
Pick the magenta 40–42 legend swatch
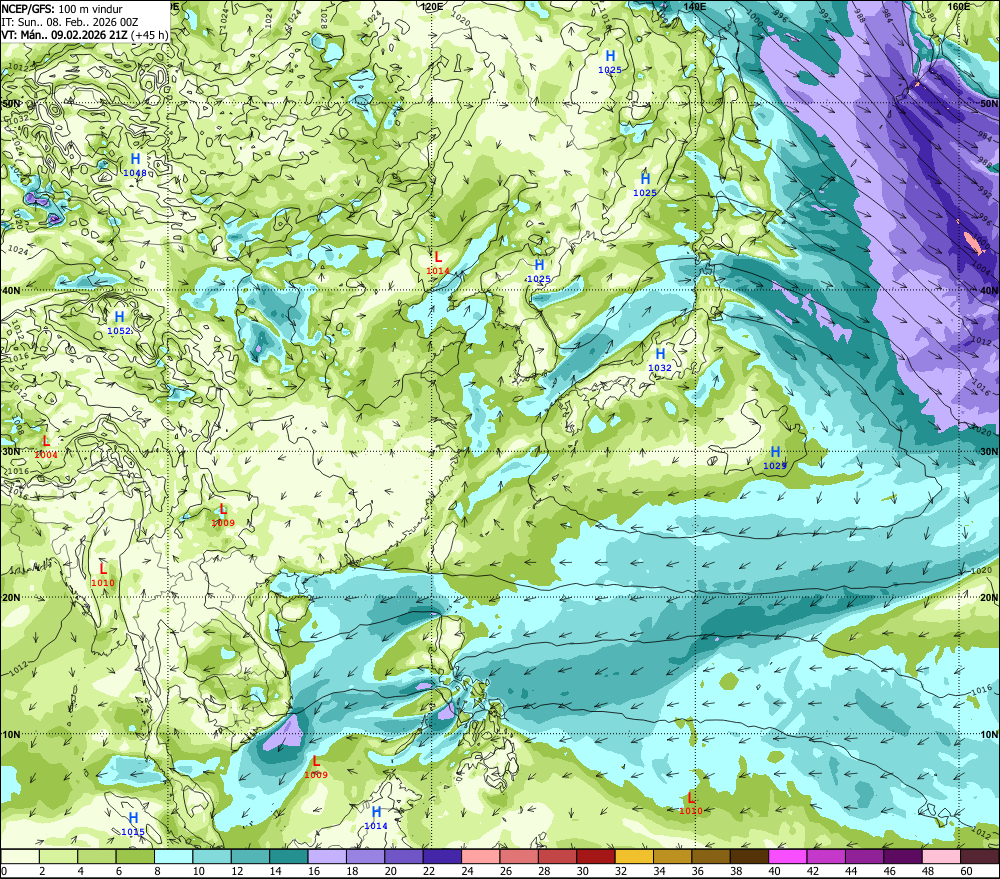(x=788, y=856)
